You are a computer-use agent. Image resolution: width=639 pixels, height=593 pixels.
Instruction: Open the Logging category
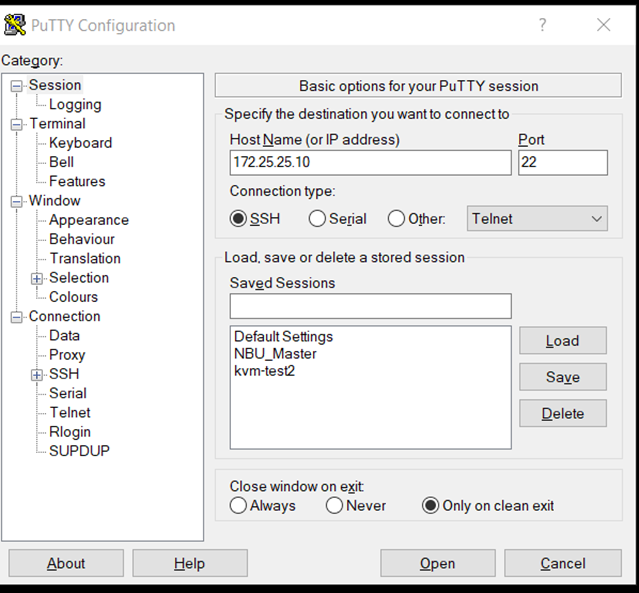[75, 104]
